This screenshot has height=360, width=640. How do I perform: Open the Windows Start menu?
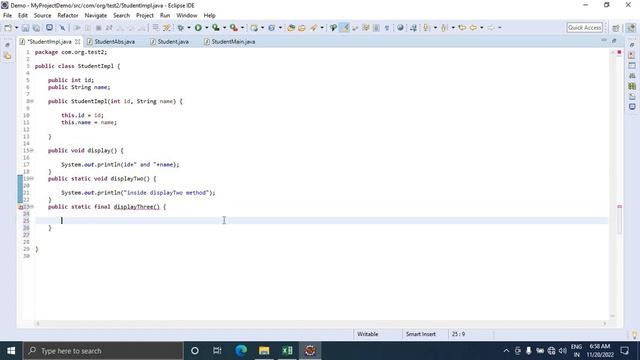coord(11,351)
